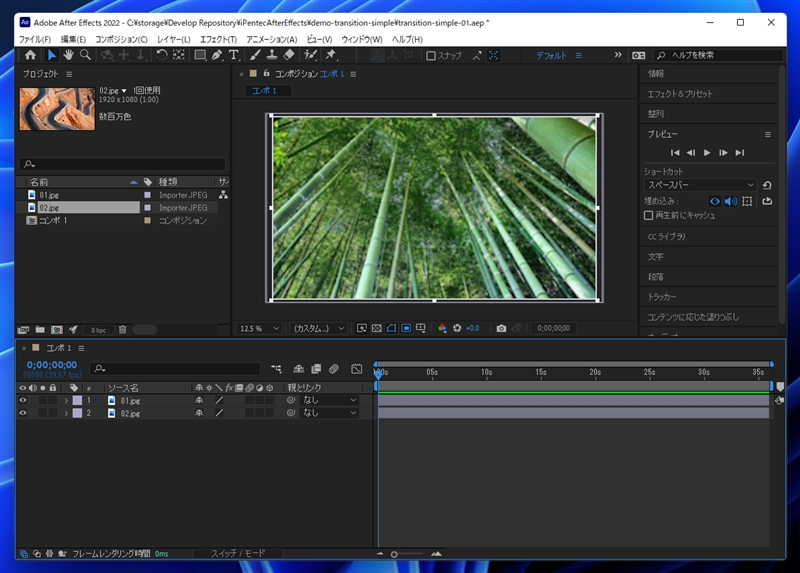Toggle quality switch for layer 02.jpg
This screenshot has height=573, width=800.
click(219, 413)
